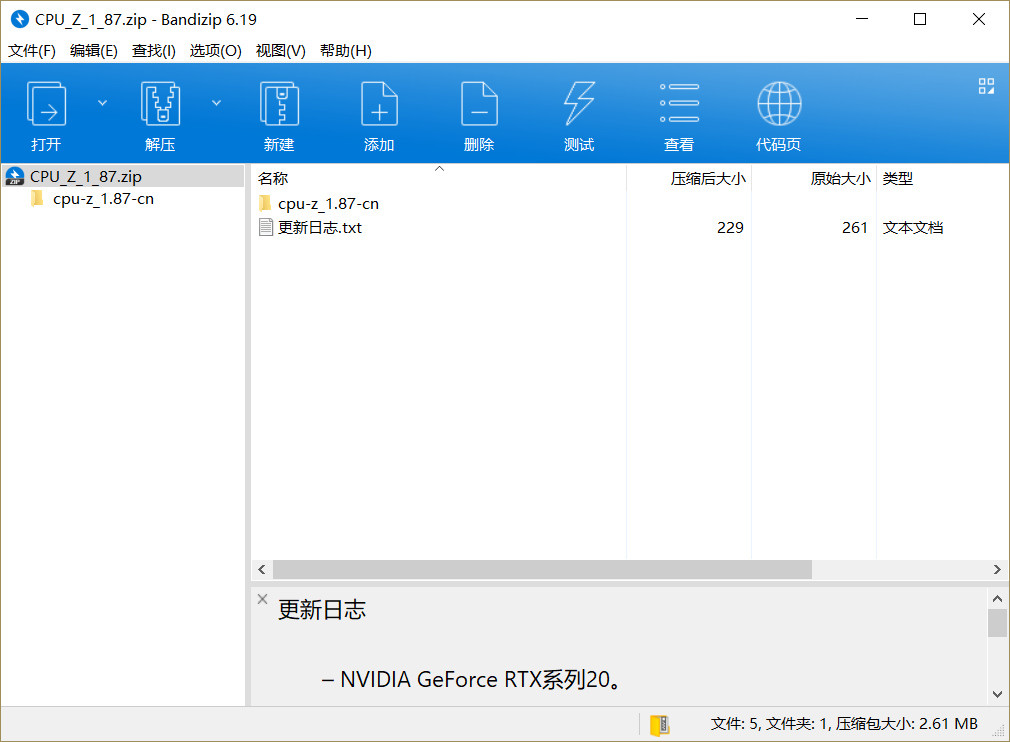Sort by 名称 column header
The image size is (1010, 742).
pos(438,178)
